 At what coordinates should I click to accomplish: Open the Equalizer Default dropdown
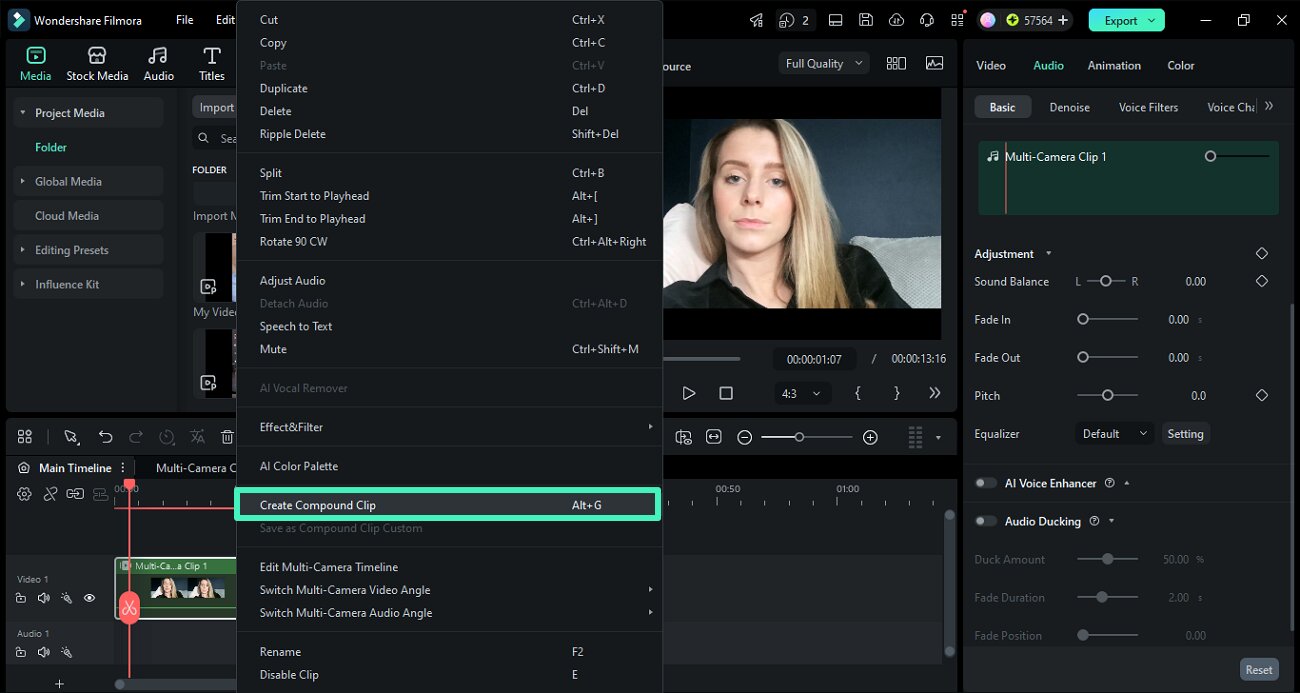[x=1114, y=434]
